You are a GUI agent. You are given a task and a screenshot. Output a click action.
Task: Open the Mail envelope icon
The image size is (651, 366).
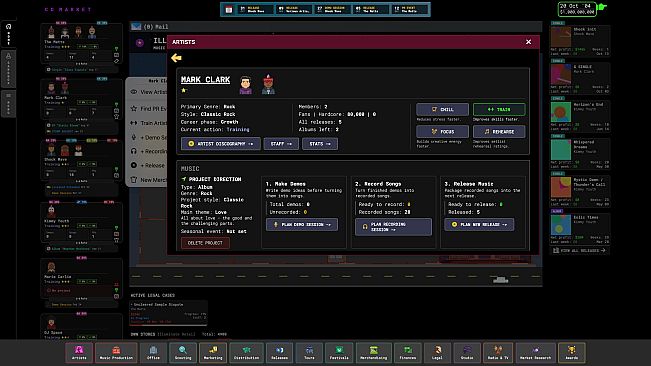(x=136, y=27)
